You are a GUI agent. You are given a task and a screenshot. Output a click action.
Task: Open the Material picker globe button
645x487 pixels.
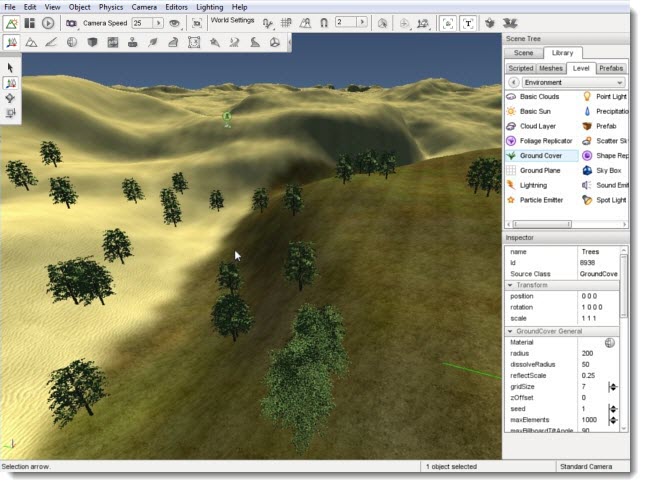coord(610,342)
